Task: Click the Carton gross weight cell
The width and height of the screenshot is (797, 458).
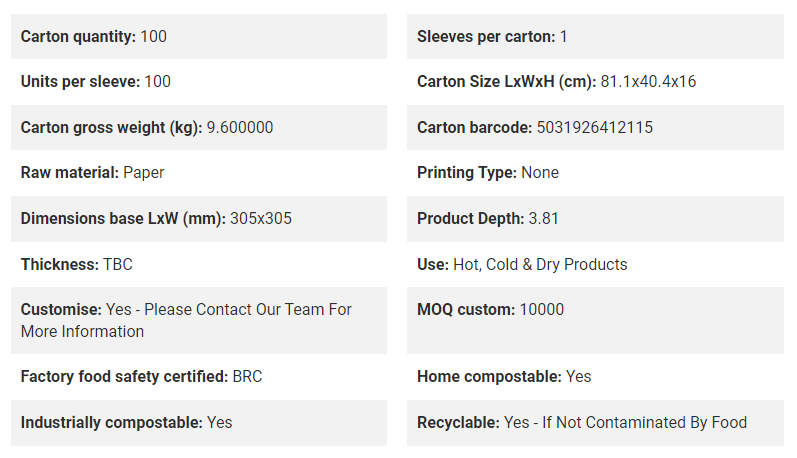Action: pyautogui.click(x=199, y=128)
